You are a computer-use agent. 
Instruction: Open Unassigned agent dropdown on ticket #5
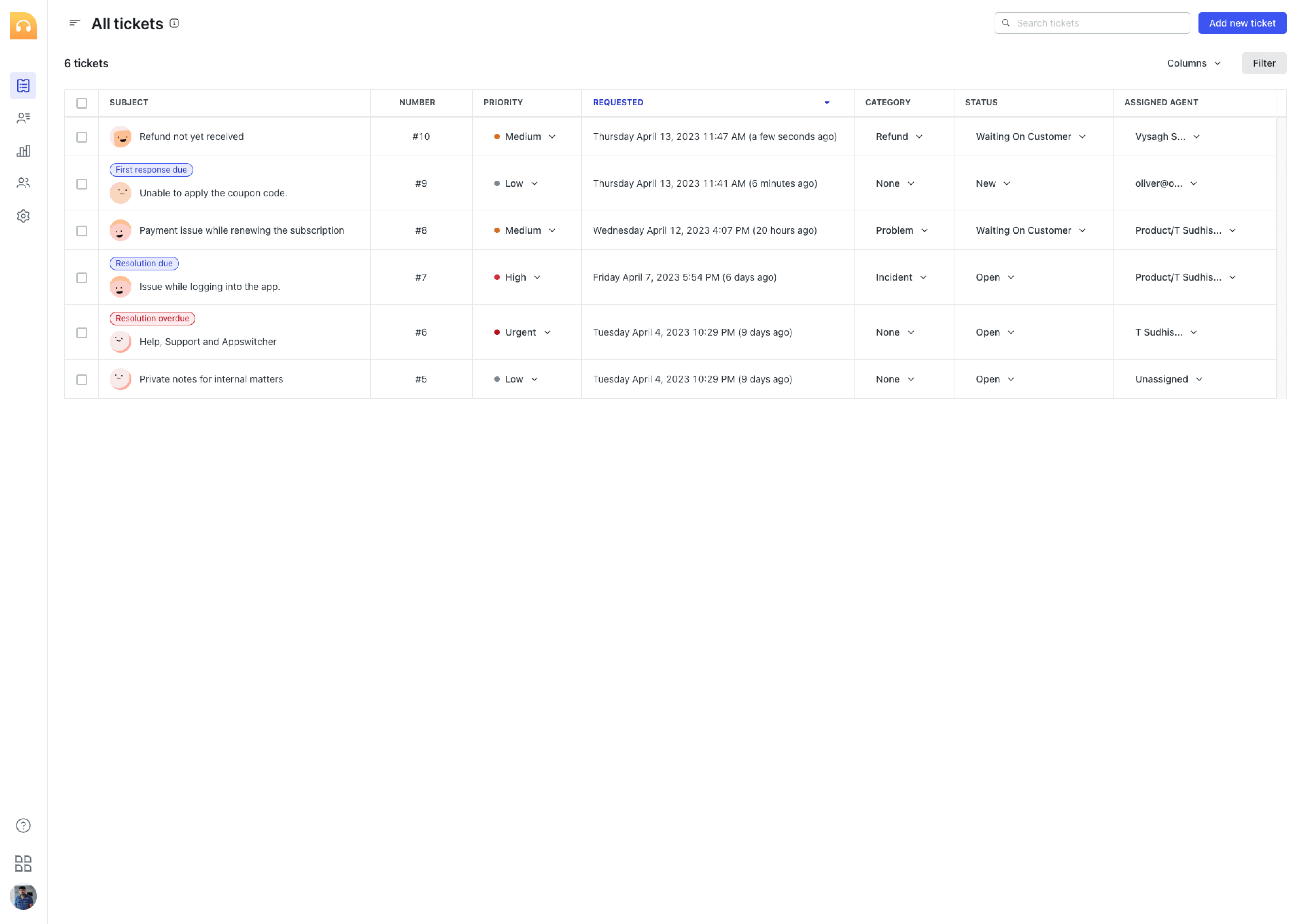point(1169,379)
